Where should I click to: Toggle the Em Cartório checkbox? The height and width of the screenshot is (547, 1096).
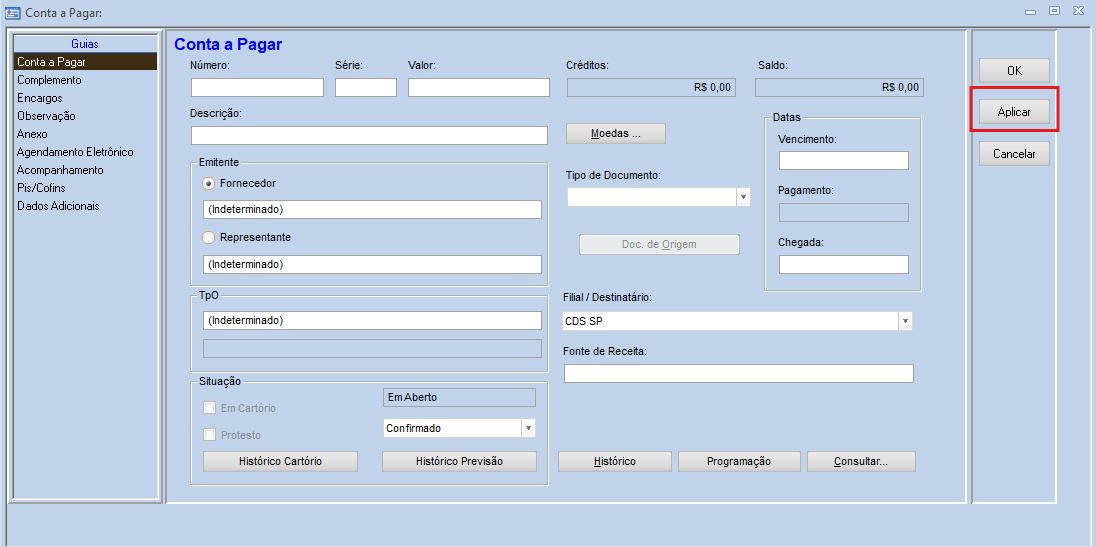pyautogui.click(x=210, y=408)
